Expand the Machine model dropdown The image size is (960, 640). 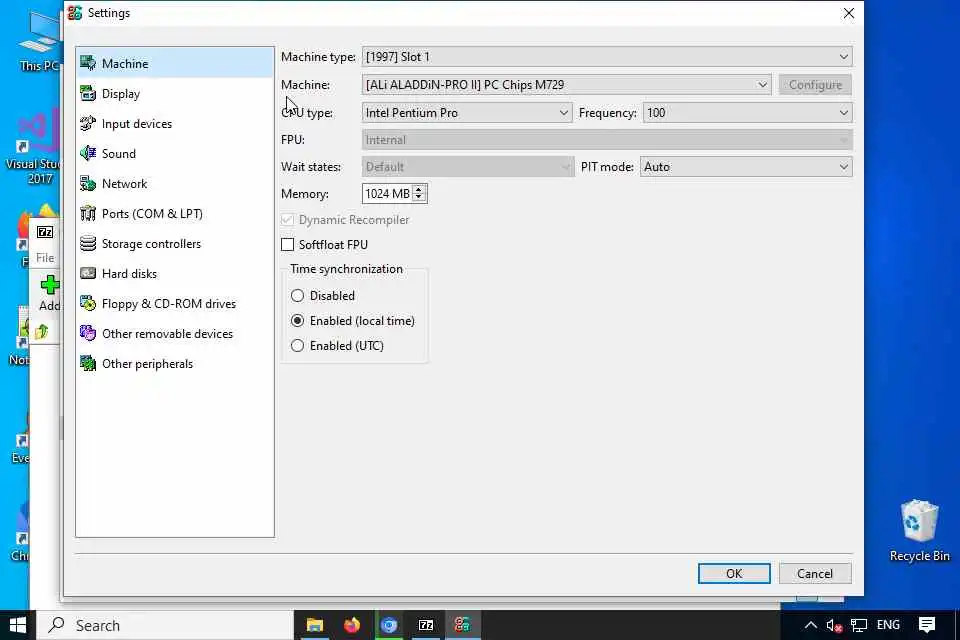pos(566,85)
